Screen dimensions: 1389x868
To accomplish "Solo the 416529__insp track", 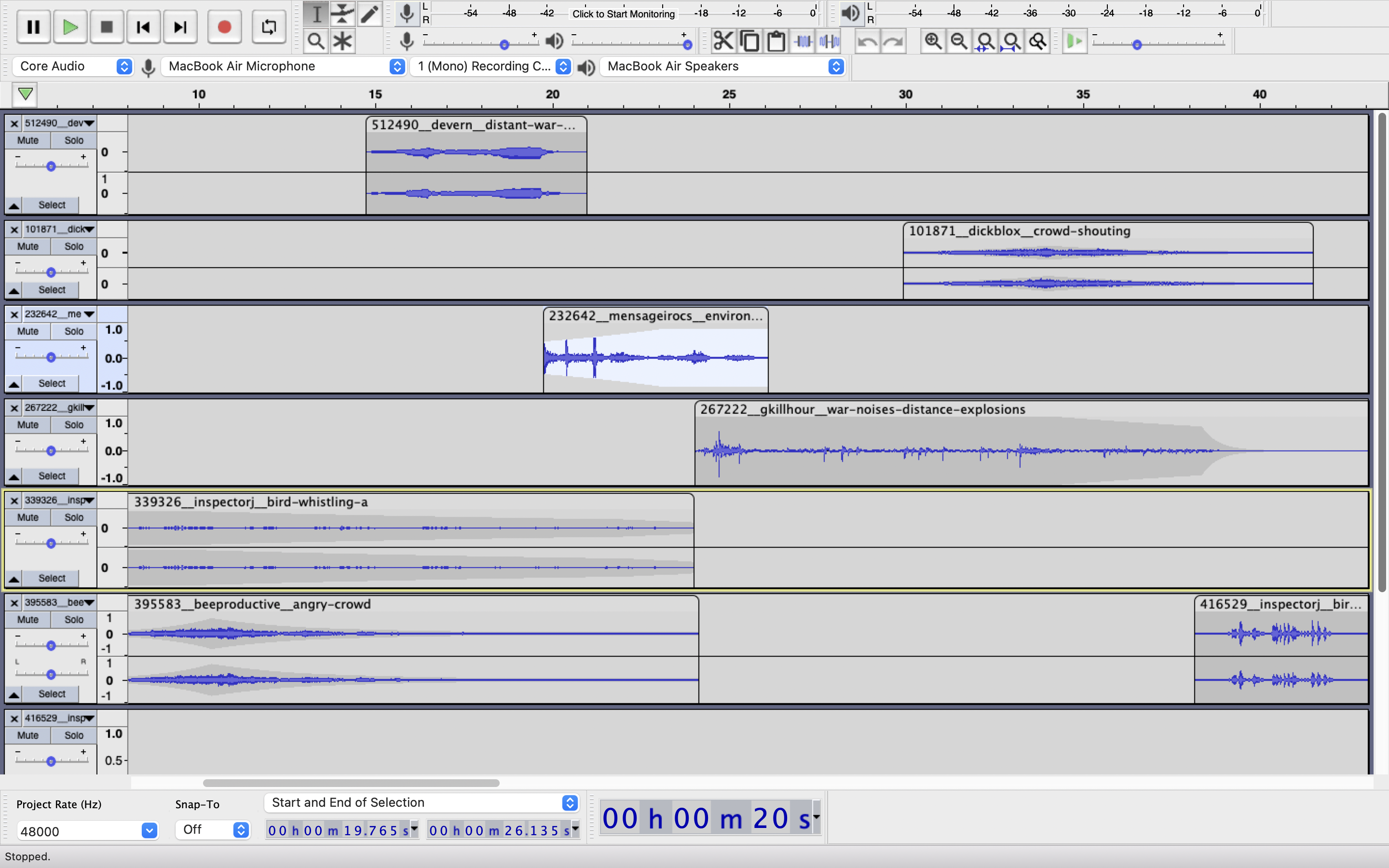I will (73, 735).
